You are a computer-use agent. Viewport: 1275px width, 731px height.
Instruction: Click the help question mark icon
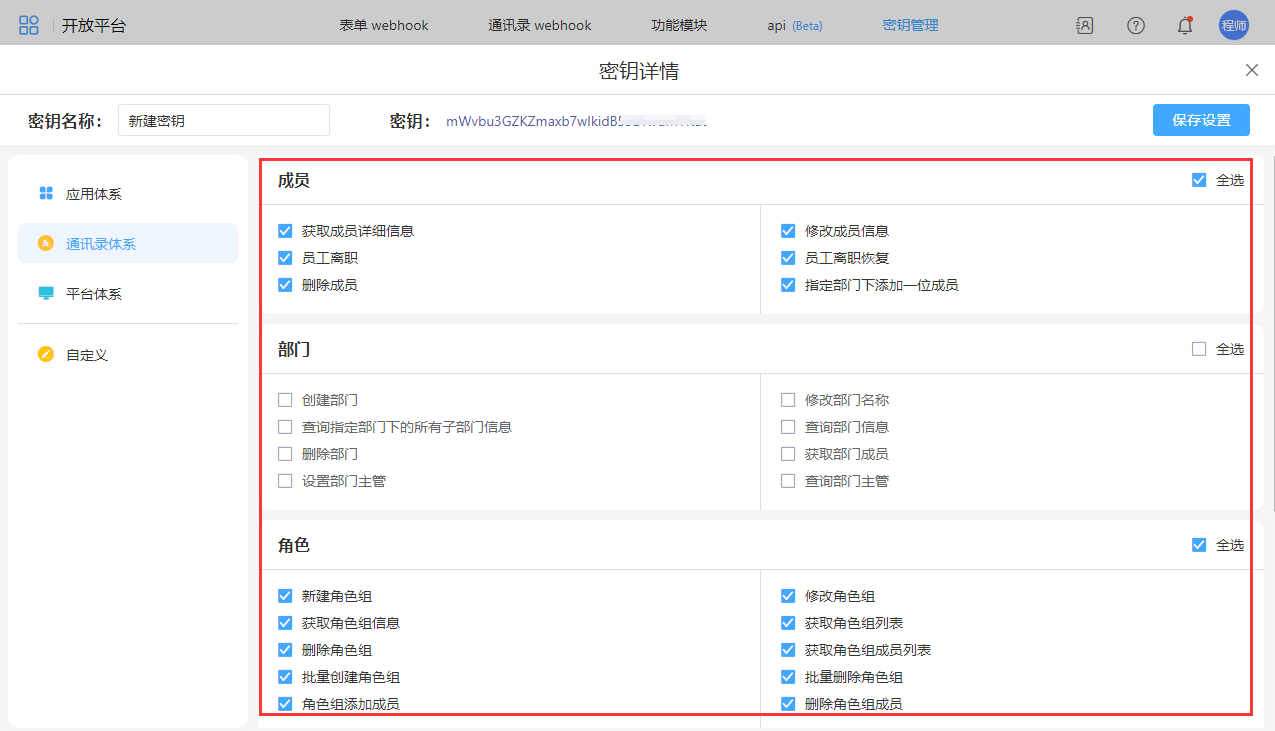1136,26
